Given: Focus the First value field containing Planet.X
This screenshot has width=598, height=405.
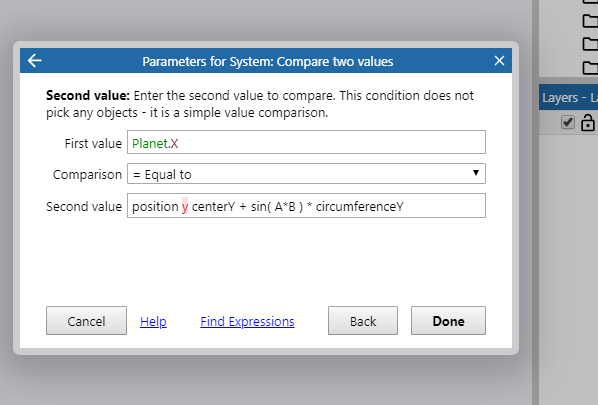Looking at the screenshot, I should (x=306, y=142).
